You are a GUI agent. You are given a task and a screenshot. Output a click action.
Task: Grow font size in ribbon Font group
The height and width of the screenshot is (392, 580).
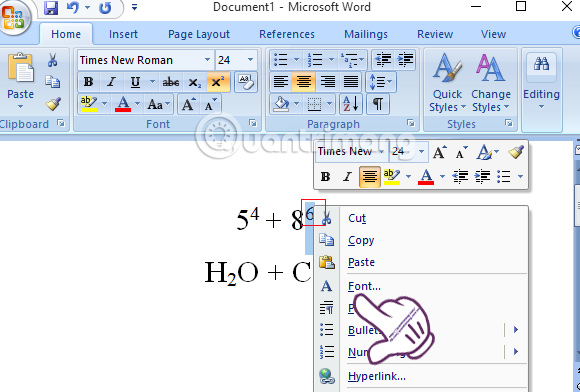click(x=188, y=104)
